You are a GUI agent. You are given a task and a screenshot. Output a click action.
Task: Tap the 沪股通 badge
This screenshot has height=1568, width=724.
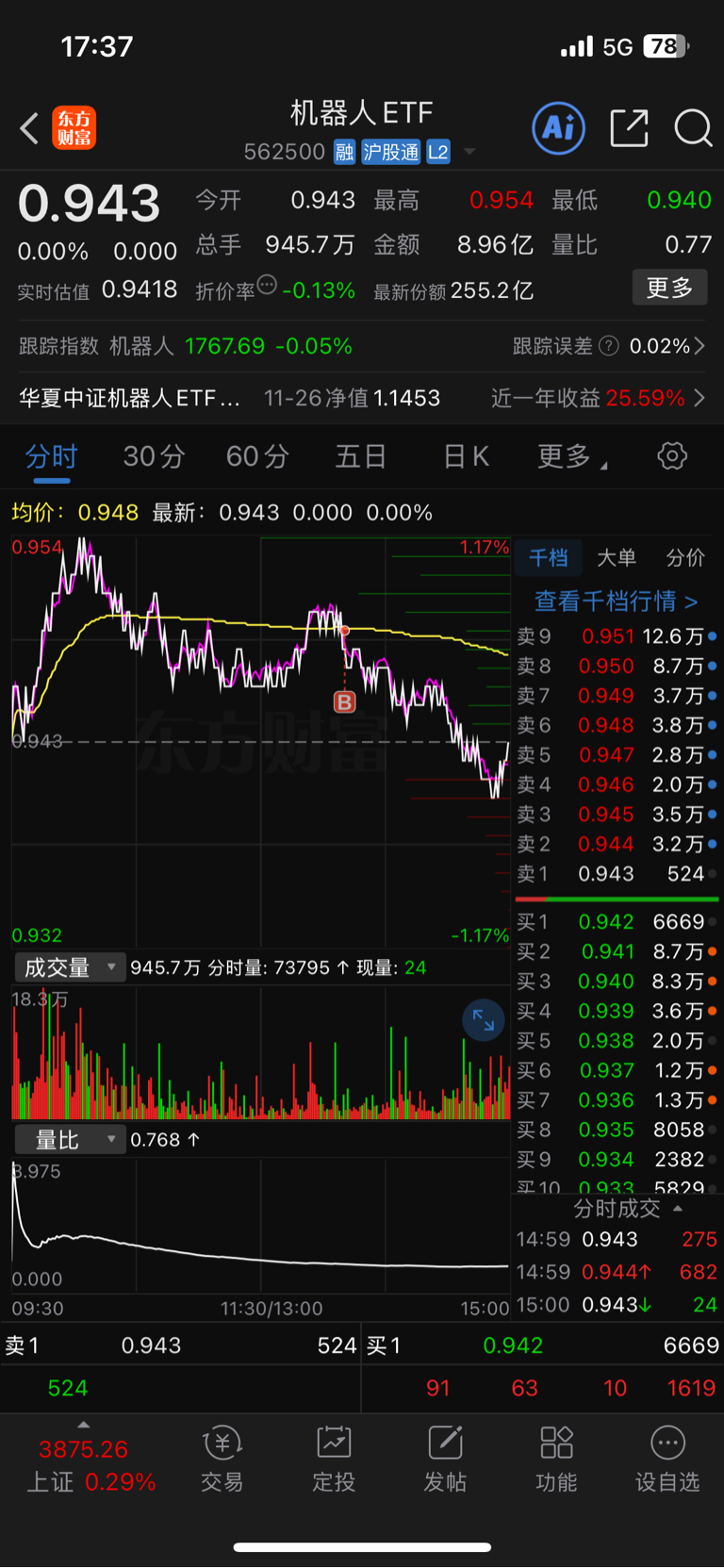[x=391, y=152]
